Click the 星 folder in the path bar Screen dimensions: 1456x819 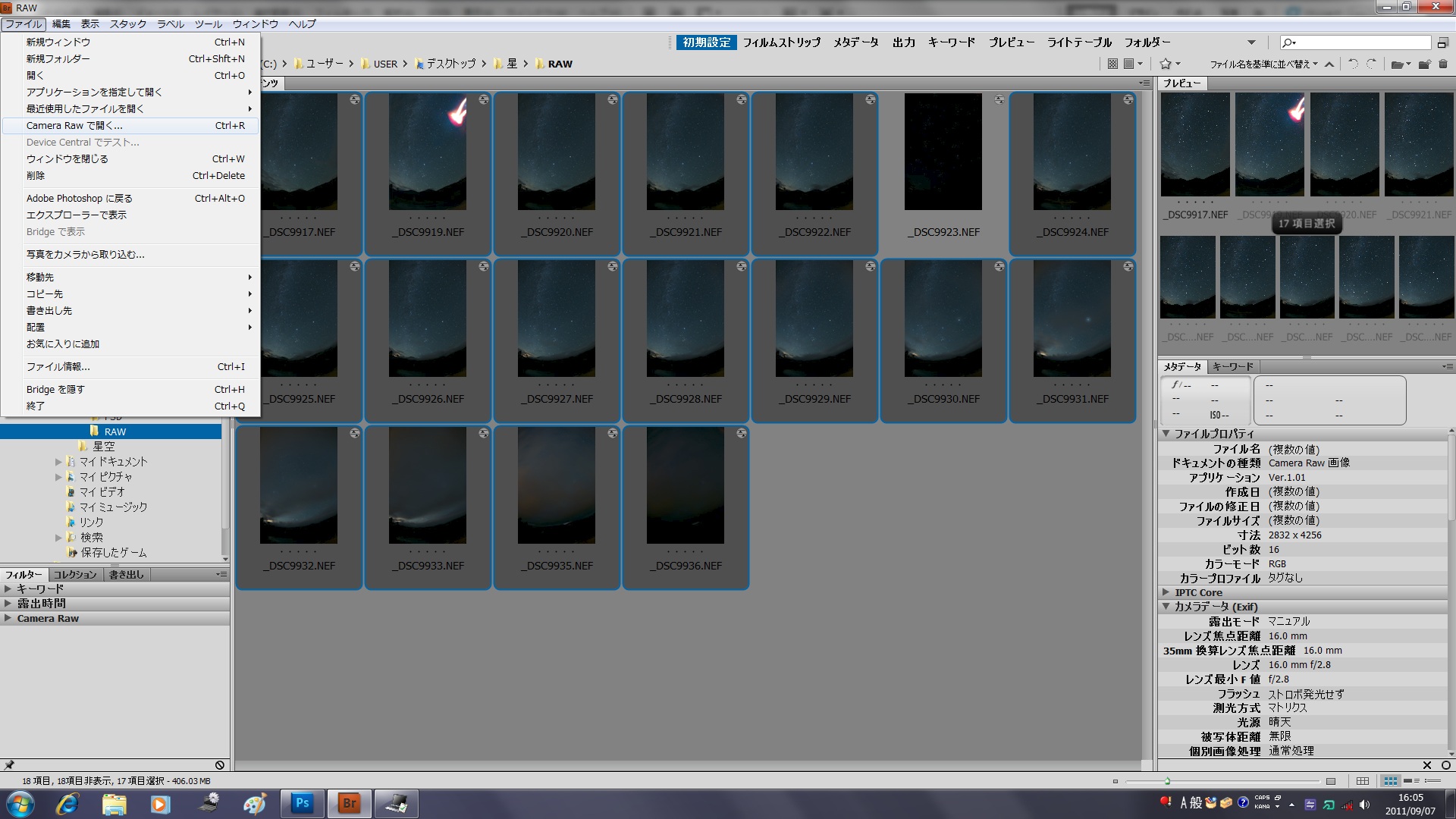coord(511,64)
